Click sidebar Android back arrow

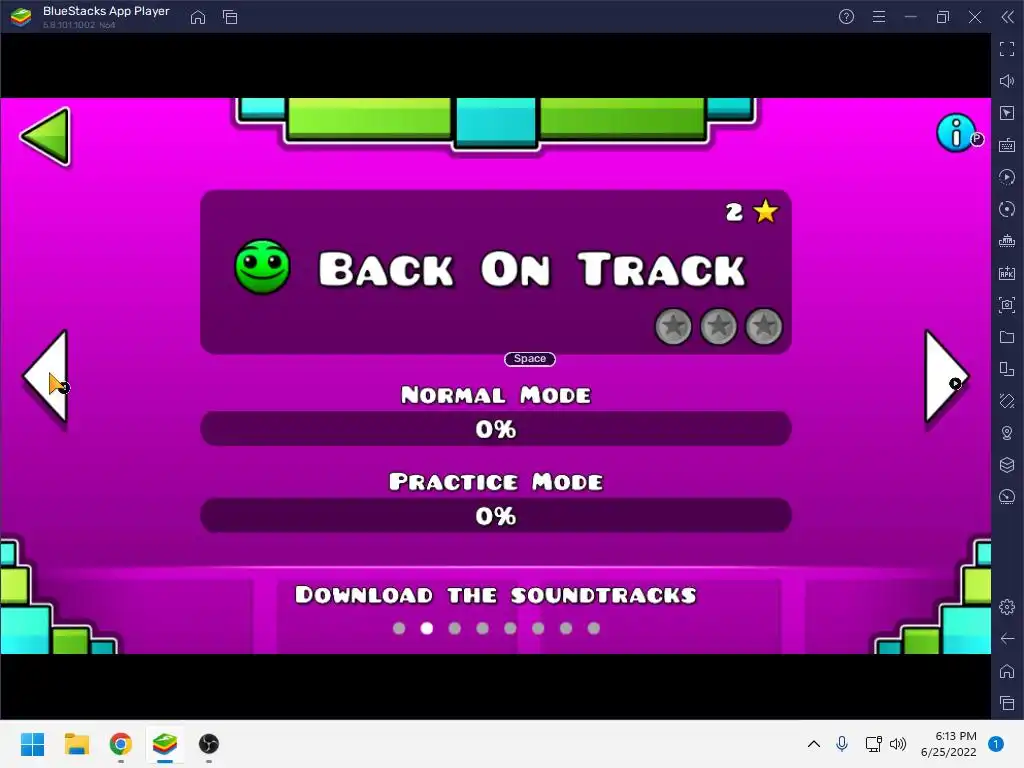[x=1007, y=639]
